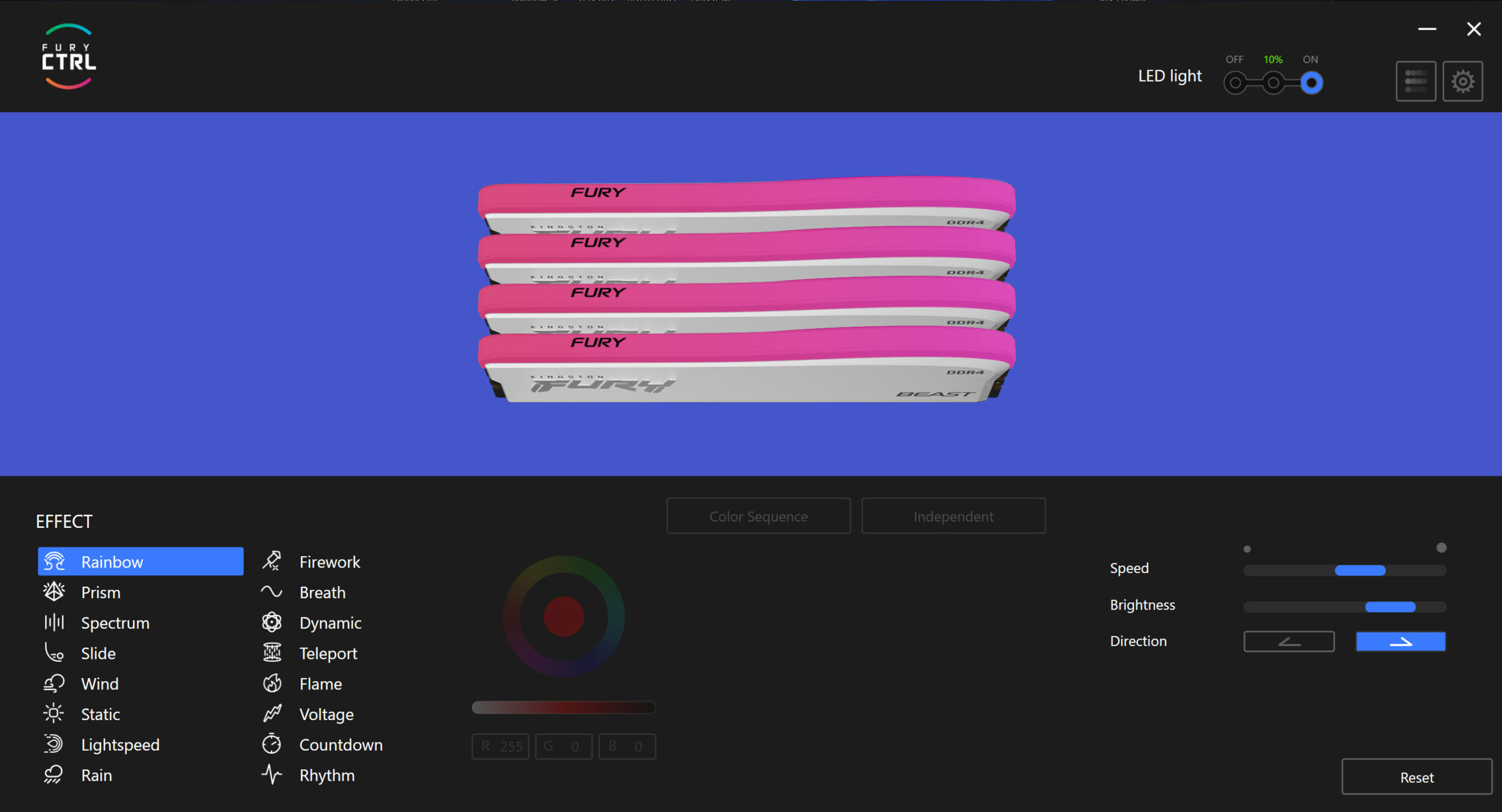Switch to Independent mode

click(x=953, y=516)
